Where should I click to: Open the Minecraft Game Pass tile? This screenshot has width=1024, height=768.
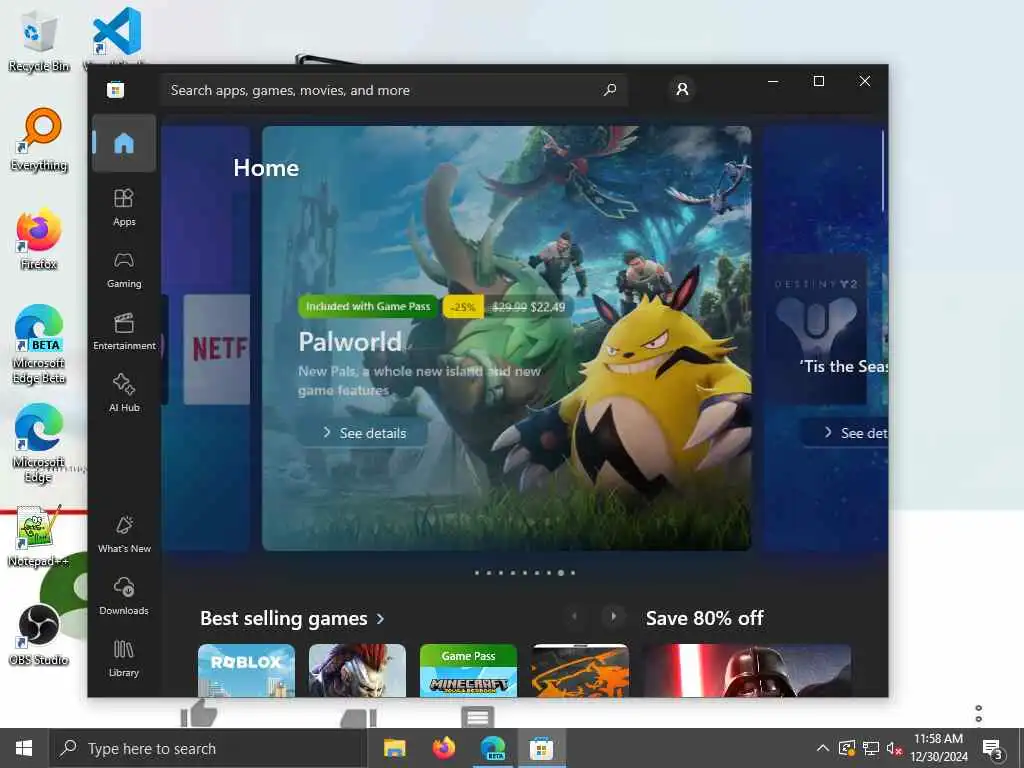tap(468, 671)
